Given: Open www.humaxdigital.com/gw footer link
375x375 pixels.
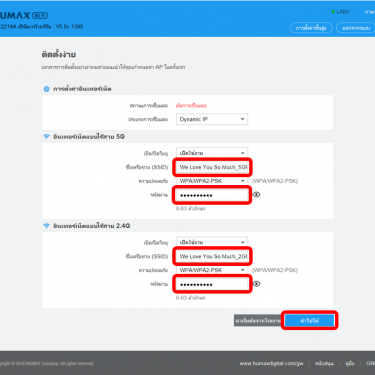Looking at the screenshot, I should [271, 363].
